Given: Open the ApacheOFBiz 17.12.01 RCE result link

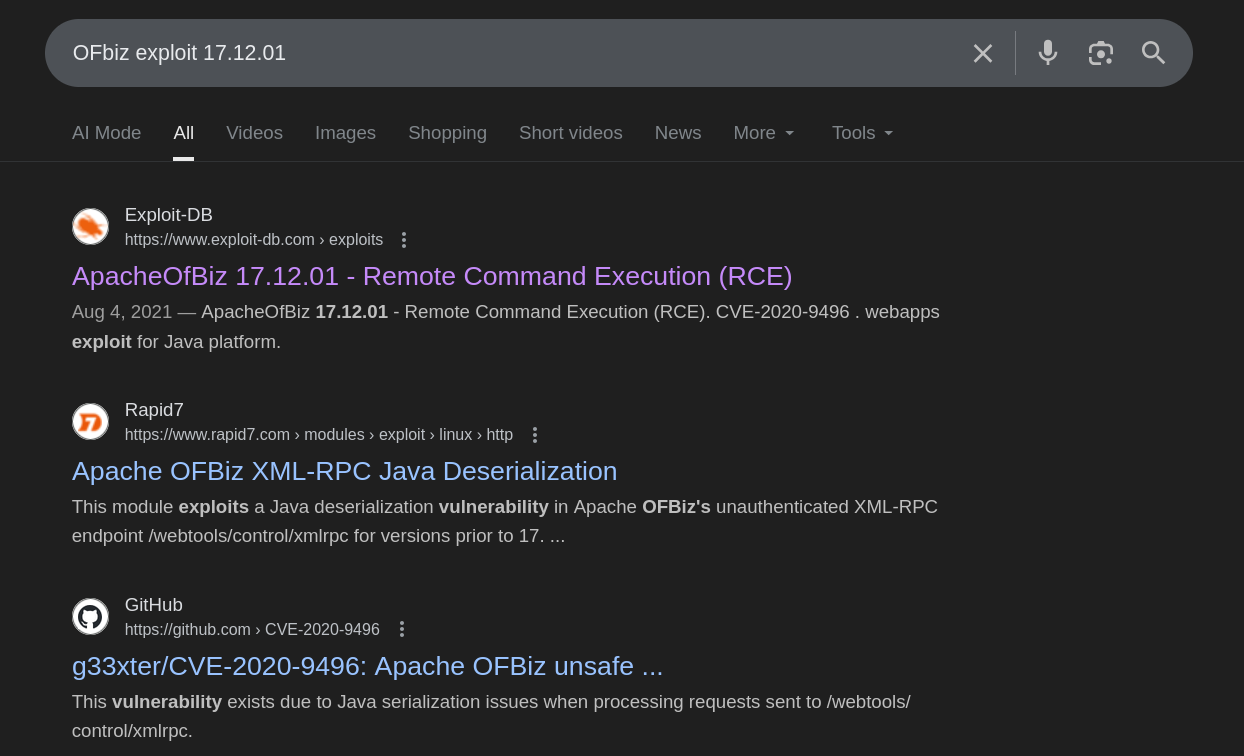Looking at the screenshot, I should pyautogui.click(x=431, y=276).
